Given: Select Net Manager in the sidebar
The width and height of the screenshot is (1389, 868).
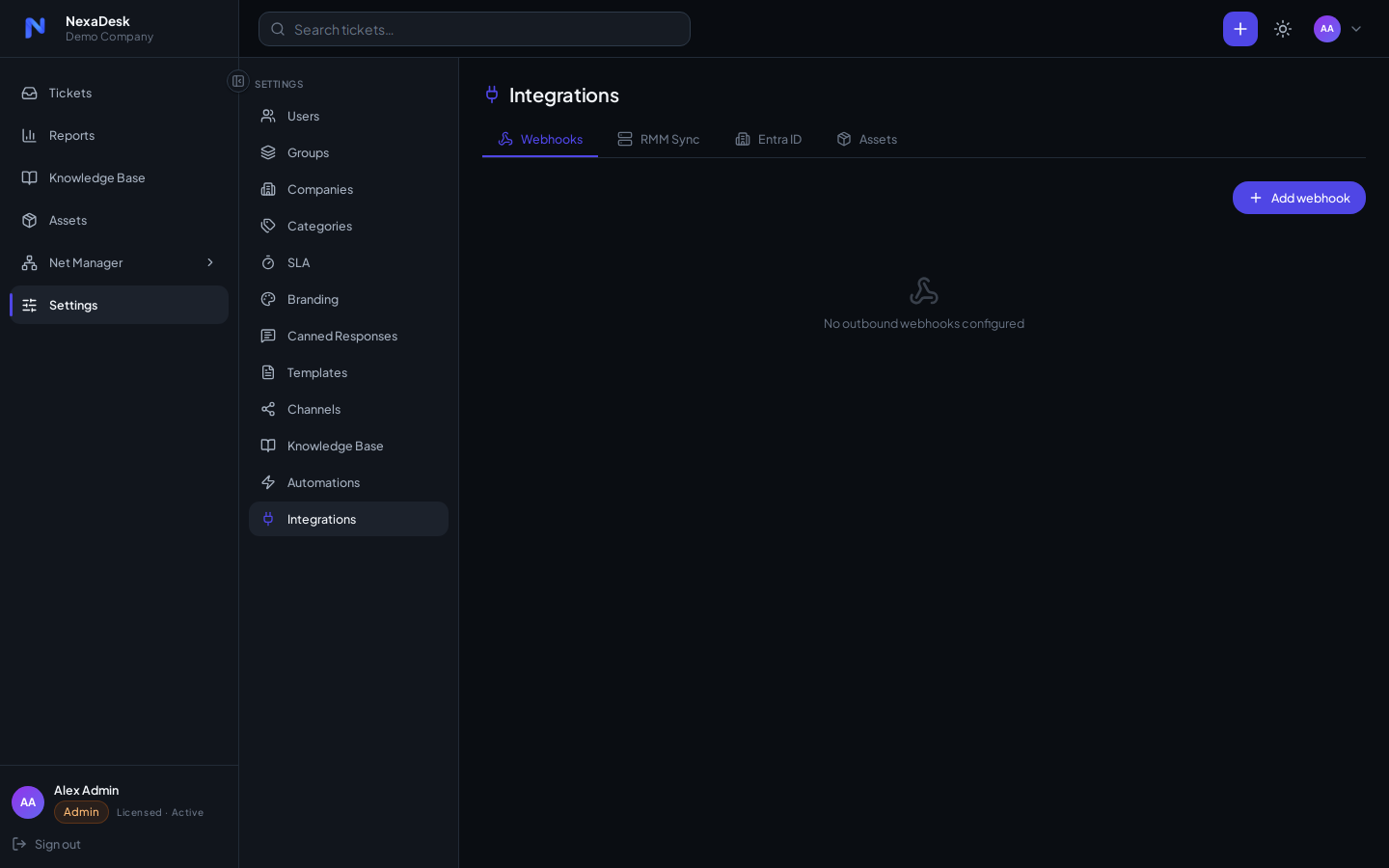Looking at the screenshot, I should pyautogui.click(x=119, y=262).
